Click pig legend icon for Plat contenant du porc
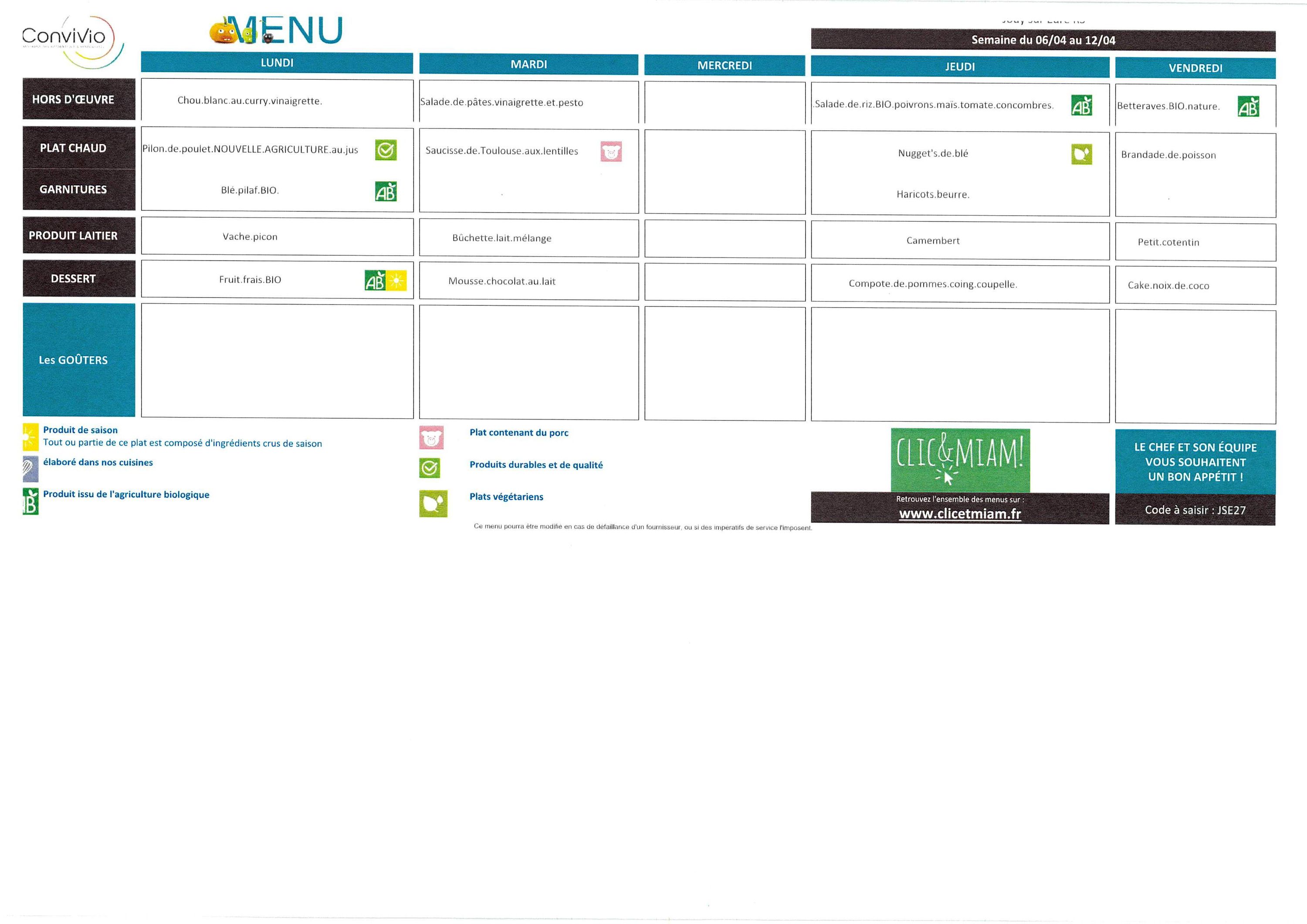The width and height of the screenshot is (1307, 924). [x=431, y=438]
